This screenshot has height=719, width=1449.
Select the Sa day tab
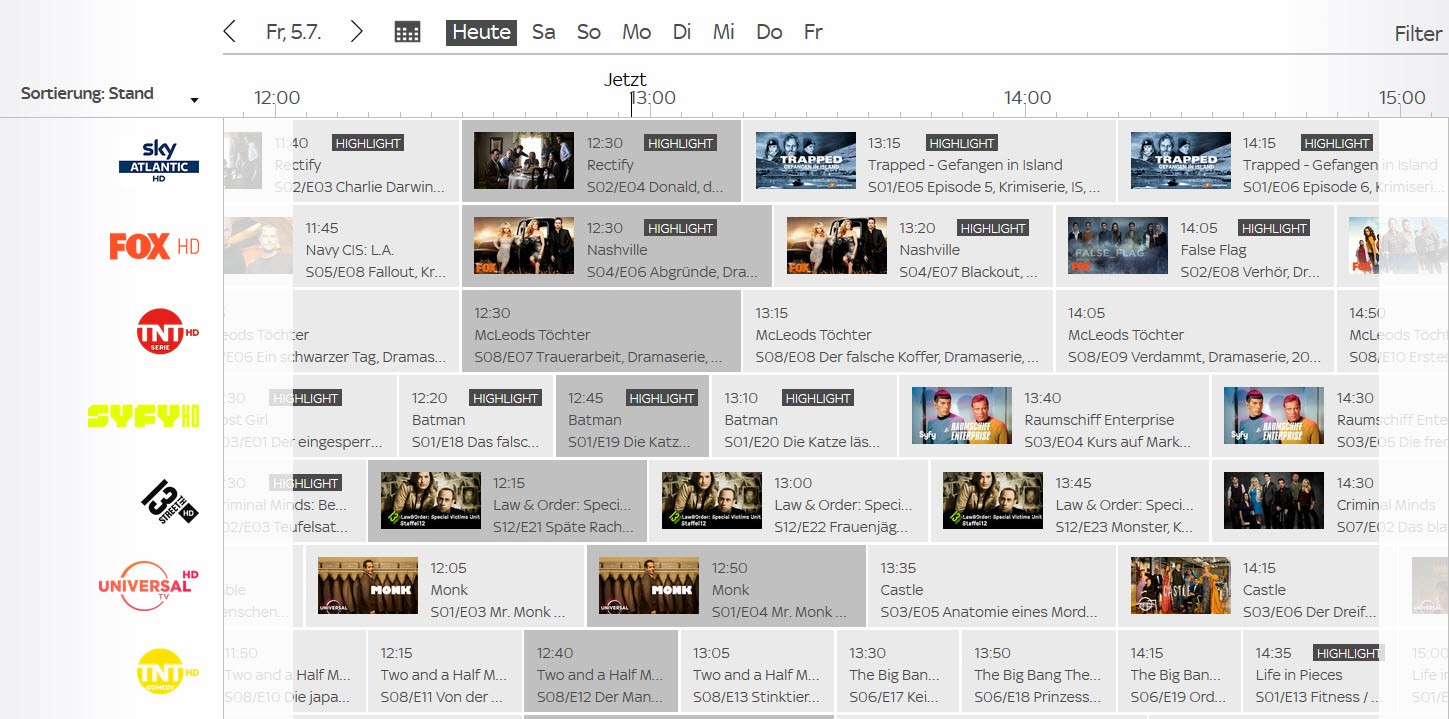[x=543, y=31]
